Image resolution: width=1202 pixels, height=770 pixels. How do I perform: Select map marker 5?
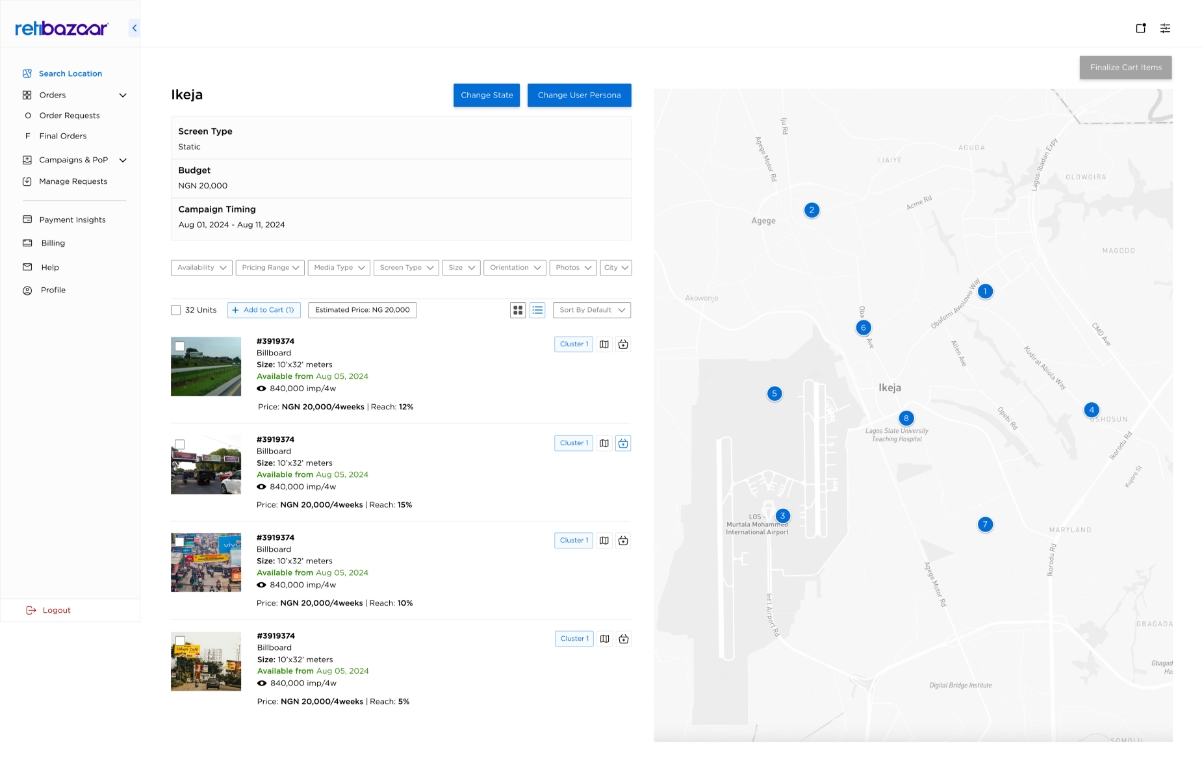(774, 394)
